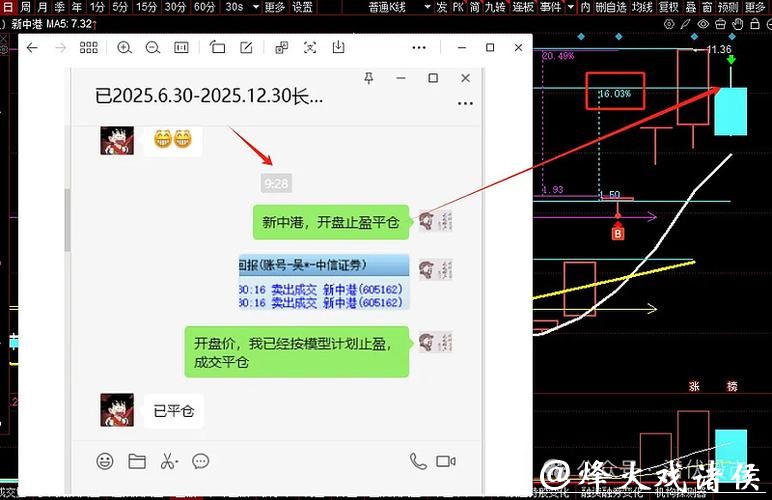Click the '已平仓' message bubble
Screen dimensions: 772x500
(174, 410)
